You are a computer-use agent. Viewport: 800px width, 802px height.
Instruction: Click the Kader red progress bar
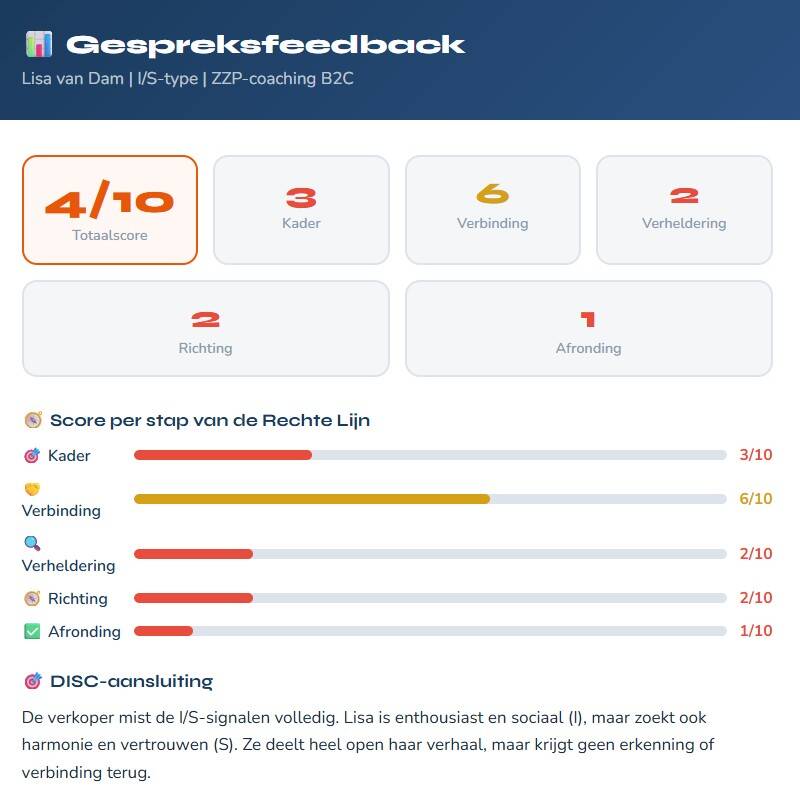pos(223,455)
